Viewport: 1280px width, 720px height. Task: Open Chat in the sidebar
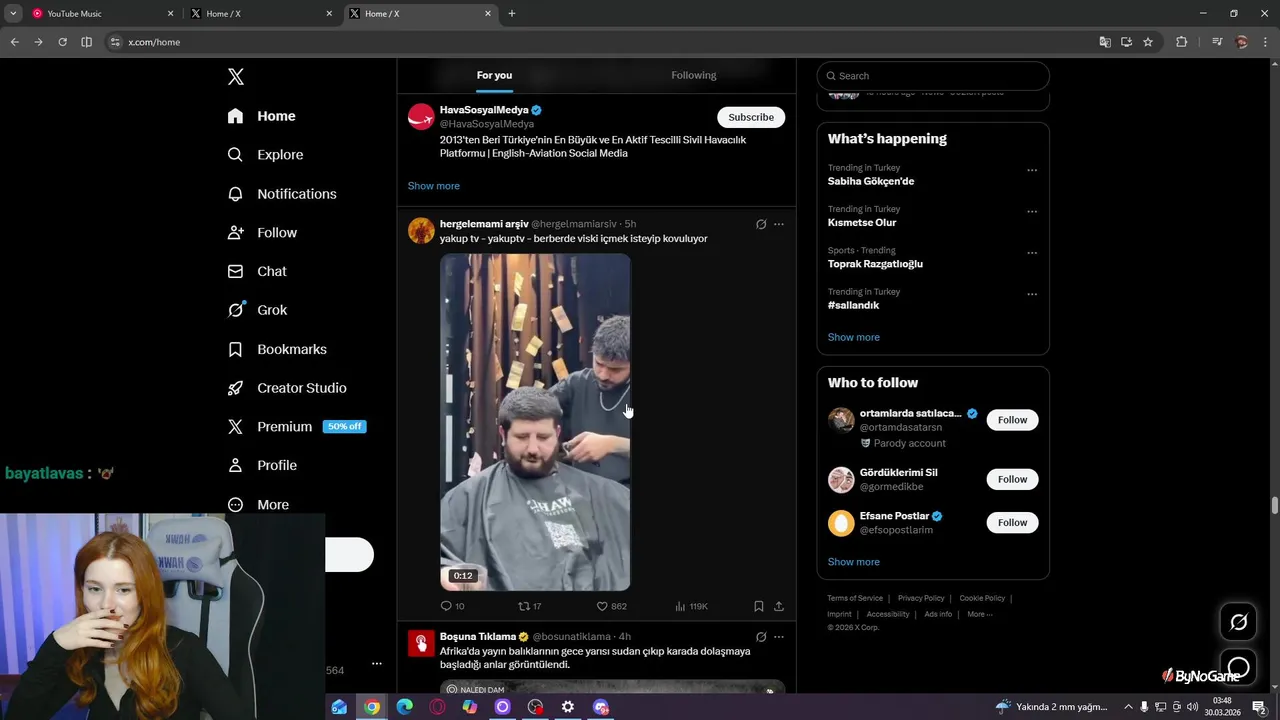click(x=257, y=271)
